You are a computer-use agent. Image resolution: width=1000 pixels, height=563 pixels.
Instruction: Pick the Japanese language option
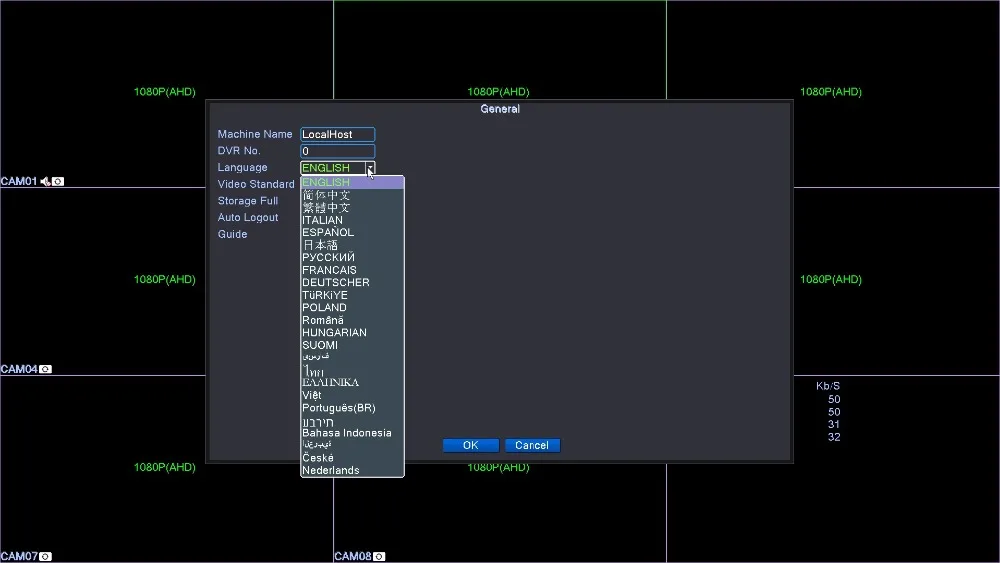[x=352, y=245]
